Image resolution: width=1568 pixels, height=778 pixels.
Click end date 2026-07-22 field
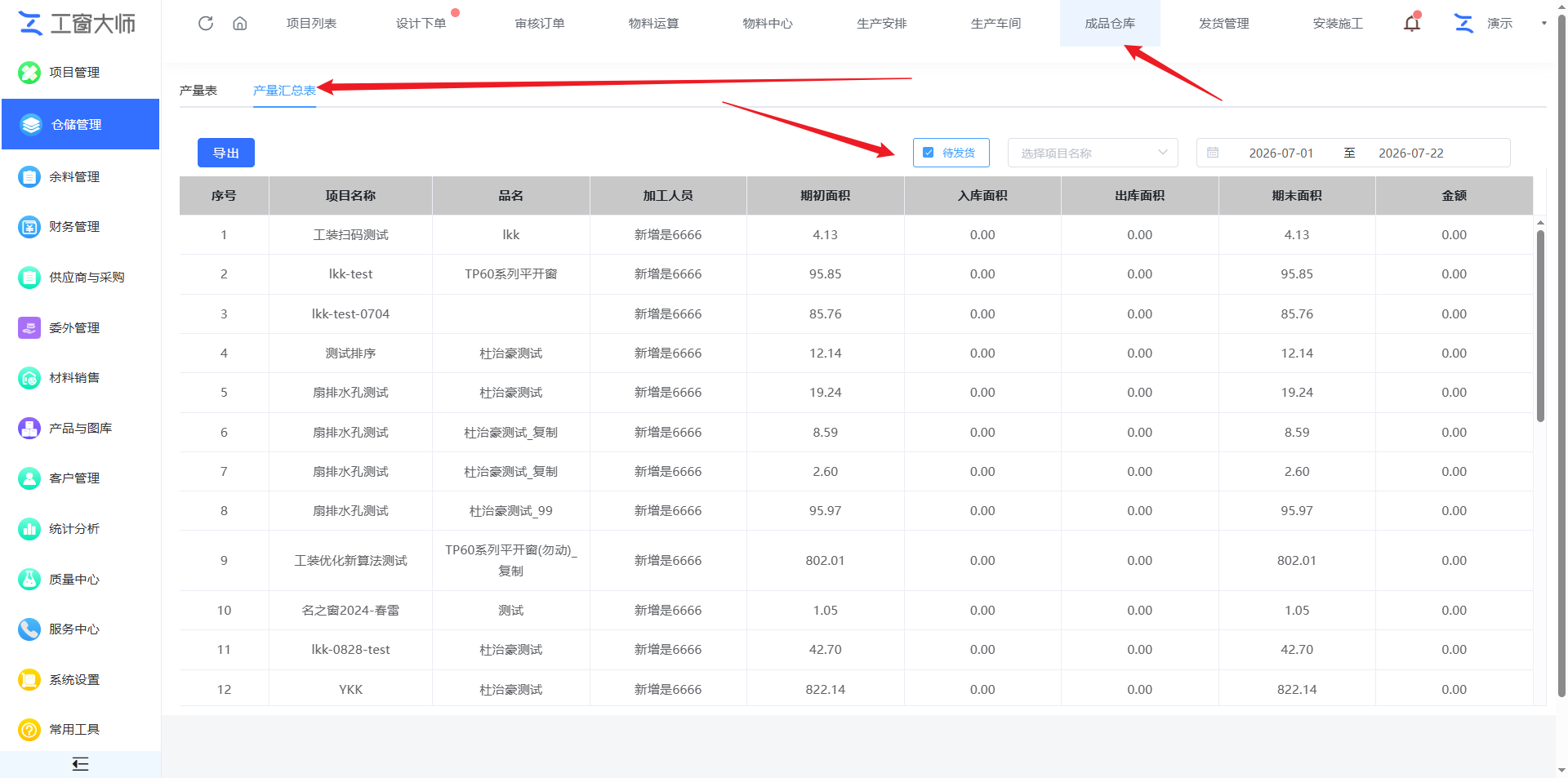[x=1411, y=153]
